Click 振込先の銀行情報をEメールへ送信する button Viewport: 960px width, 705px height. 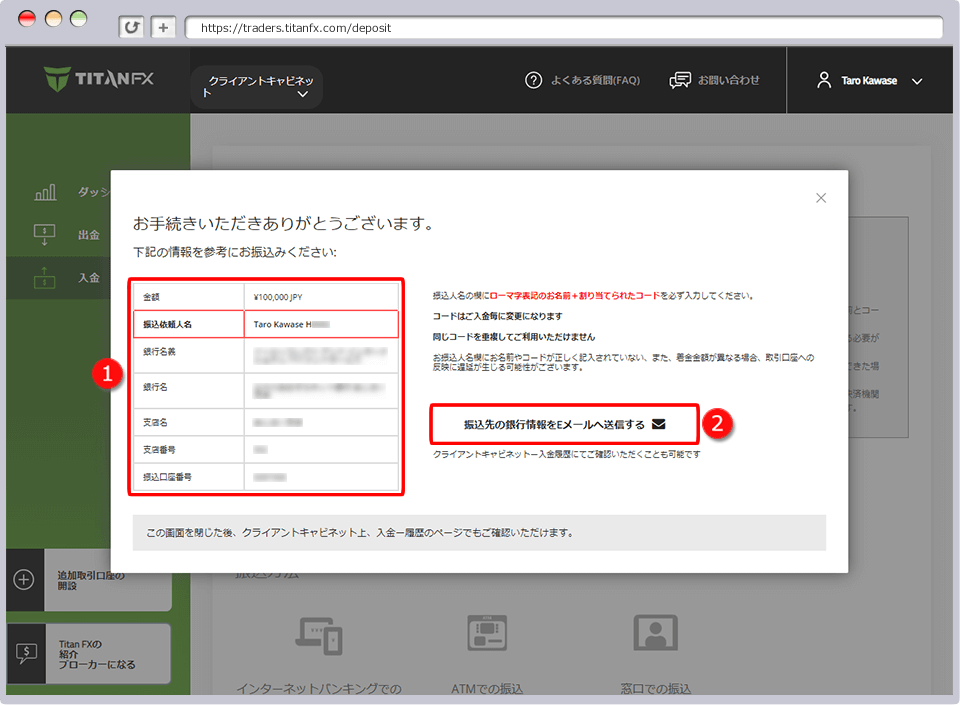(563, 424)
